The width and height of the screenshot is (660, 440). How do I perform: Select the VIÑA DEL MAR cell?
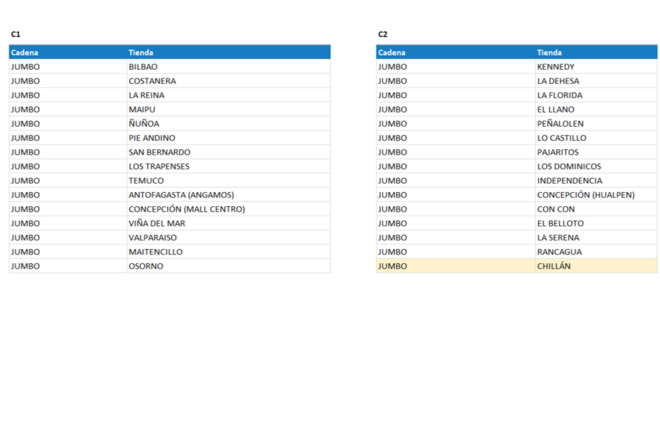157,223
